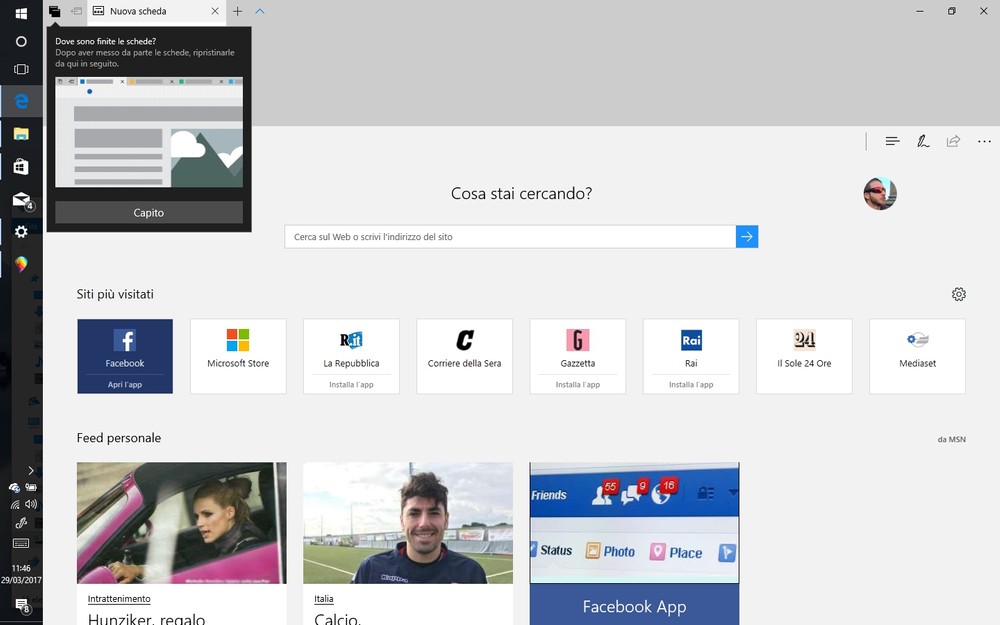Click the battery status tray icon
Viewport: 1000px width, 625px height.
click(31, 487)
